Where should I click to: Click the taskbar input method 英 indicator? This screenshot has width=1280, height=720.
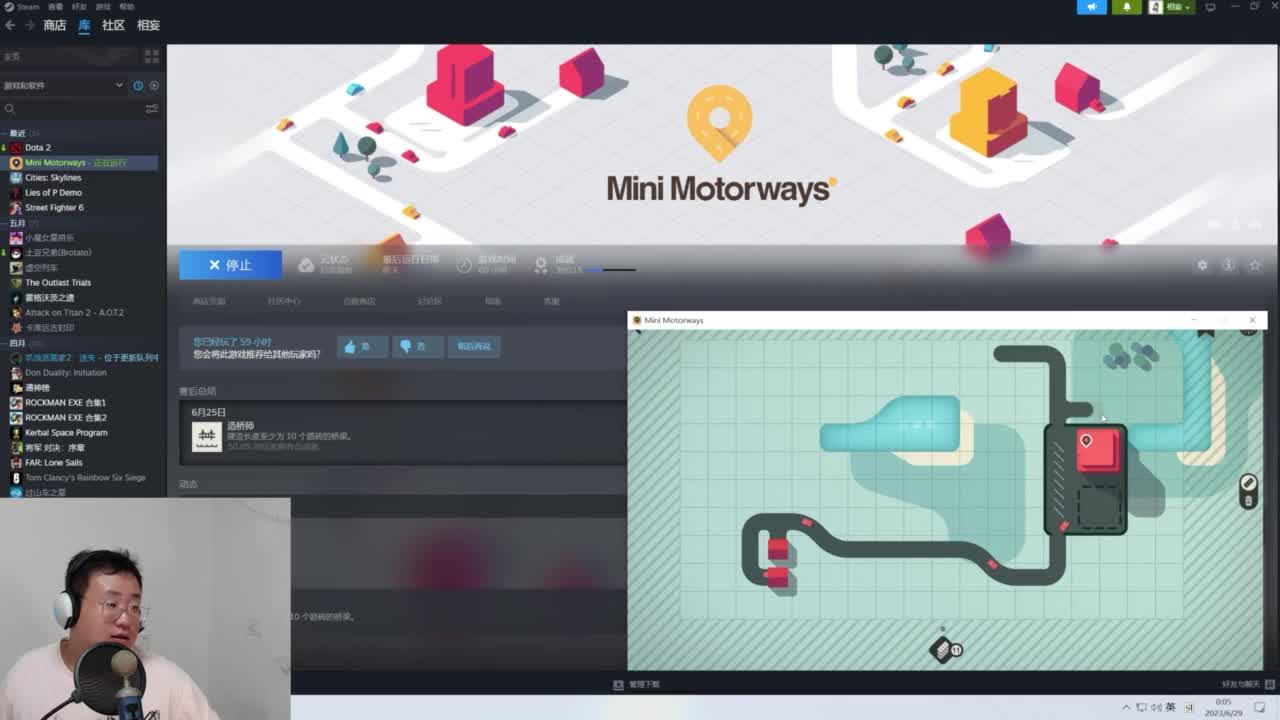coord(1171,707)
